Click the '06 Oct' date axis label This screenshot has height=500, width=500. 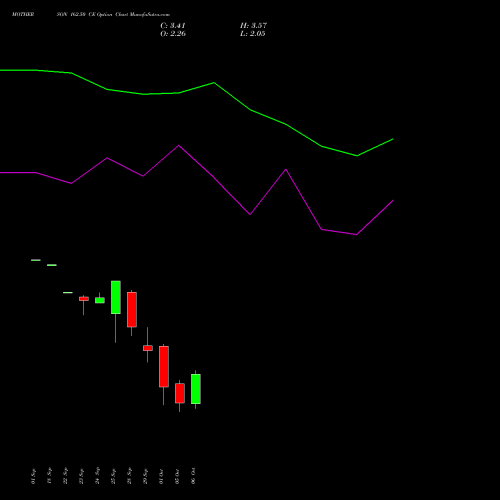[193, 476]
